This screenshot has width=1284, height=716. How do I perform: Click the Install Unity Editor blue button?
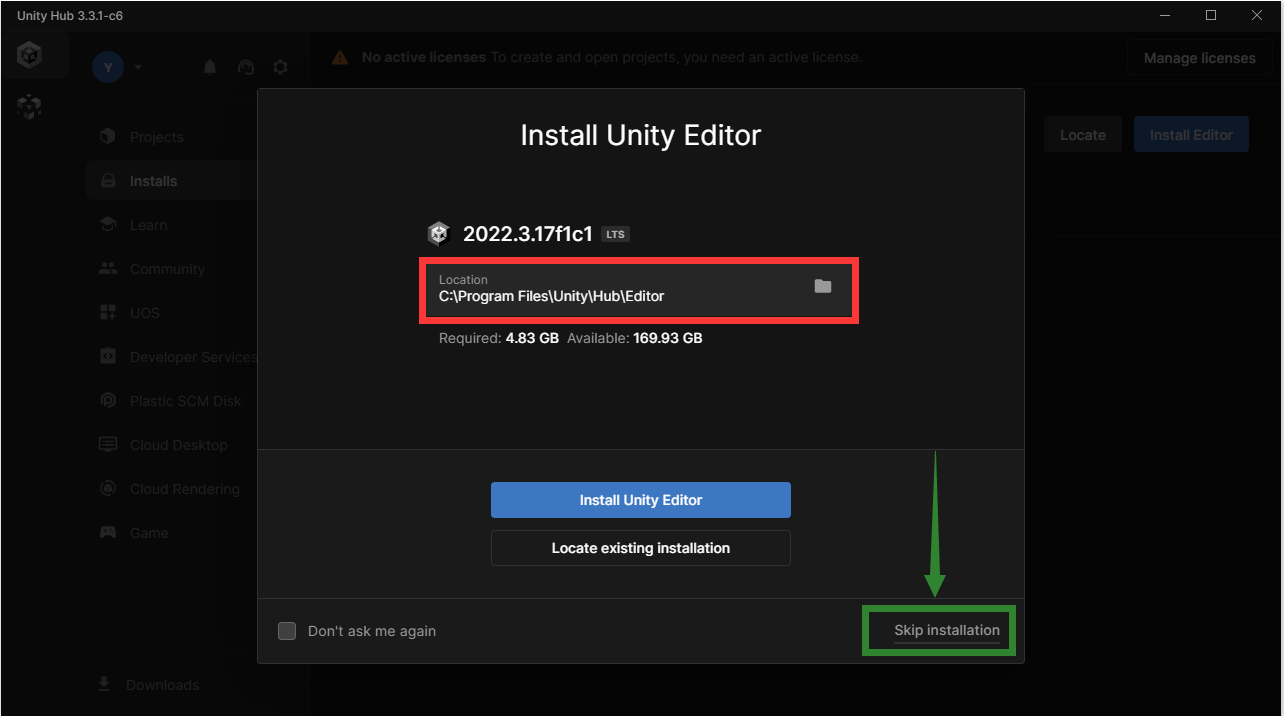(640, 500)
